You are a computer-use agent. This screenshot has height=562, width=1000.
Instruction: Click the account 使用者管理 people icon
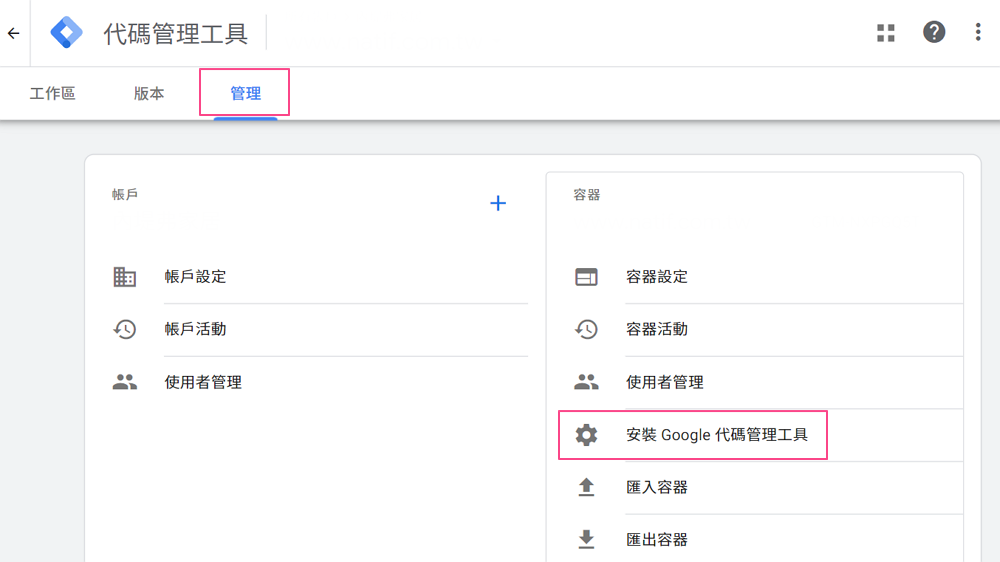[124, 382]
